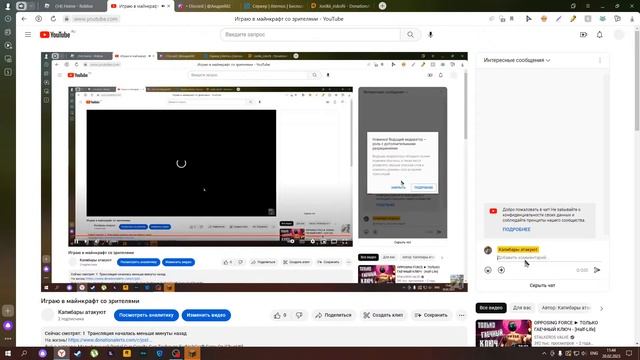Click the browser address bar URL

click(x=95, y=19)
